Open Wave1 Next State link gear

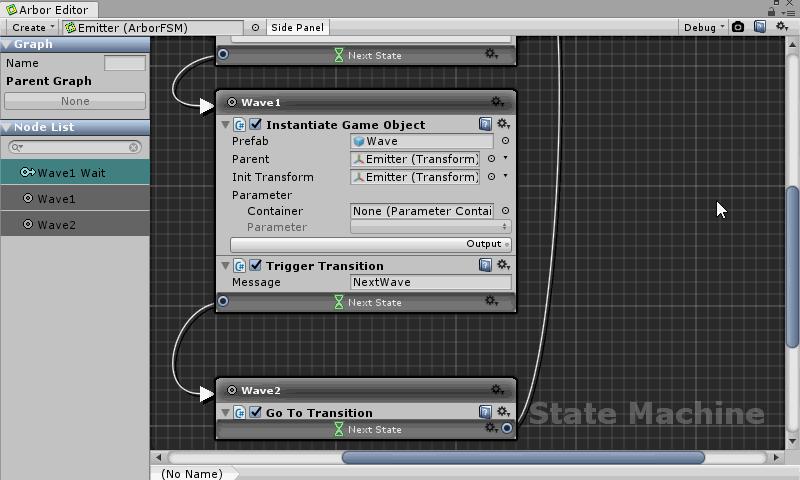(x=491, y=301)
